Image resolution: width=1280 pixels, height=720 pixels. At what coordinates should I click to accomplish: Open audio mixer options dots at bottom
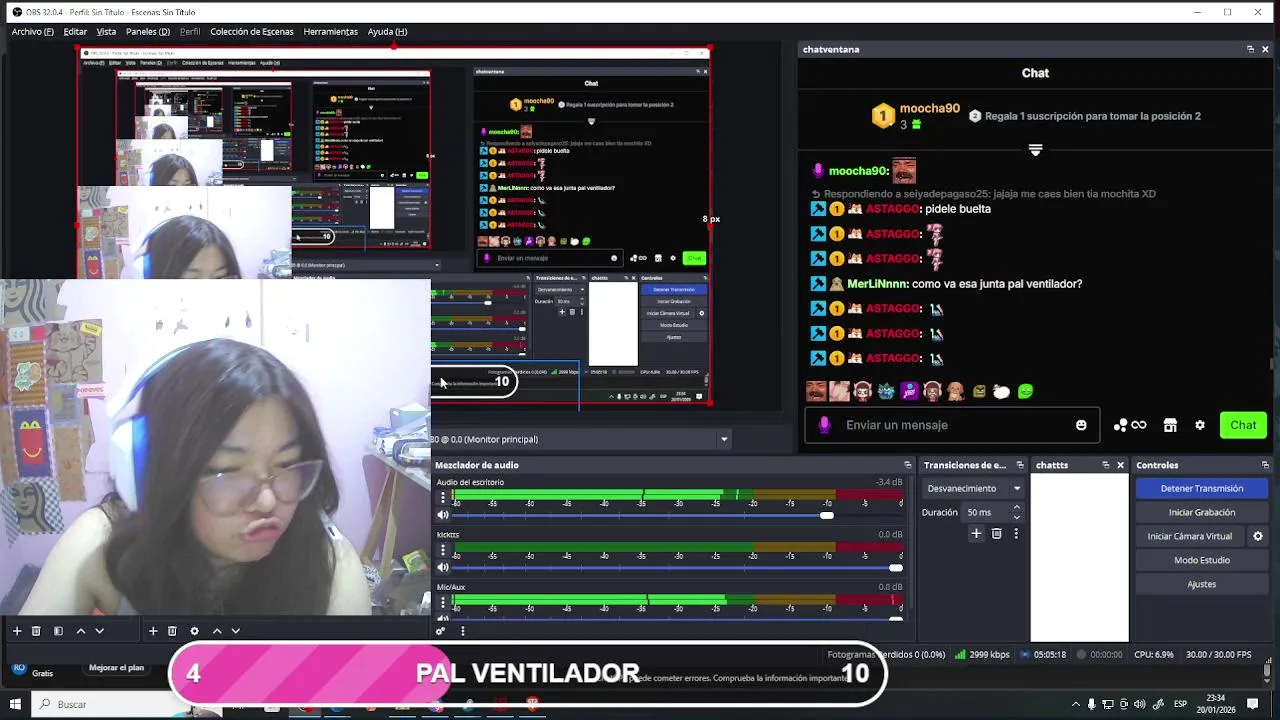462,631
